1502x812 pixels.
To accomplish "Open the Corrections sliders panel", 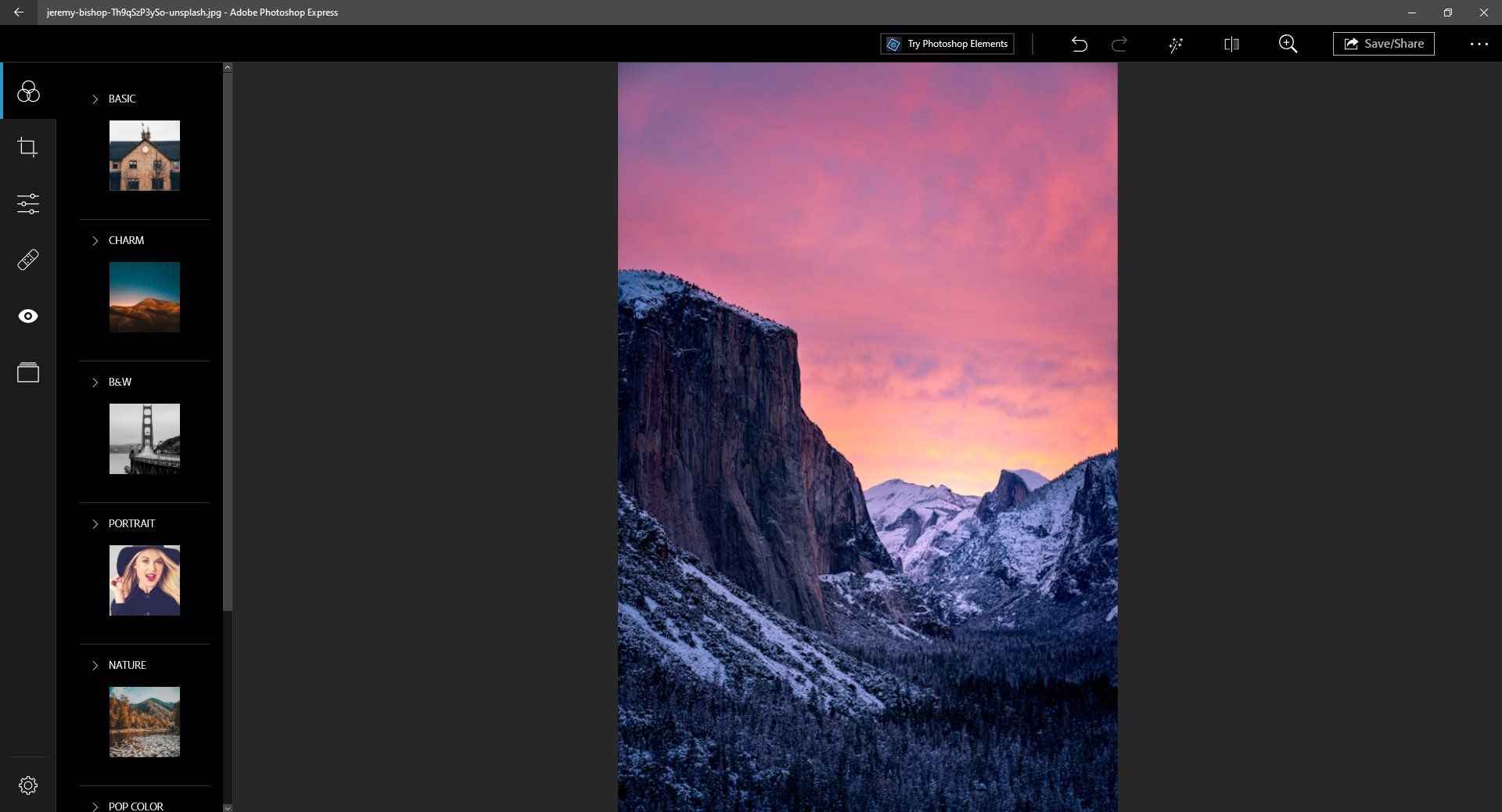I will [x=28, y=203].
